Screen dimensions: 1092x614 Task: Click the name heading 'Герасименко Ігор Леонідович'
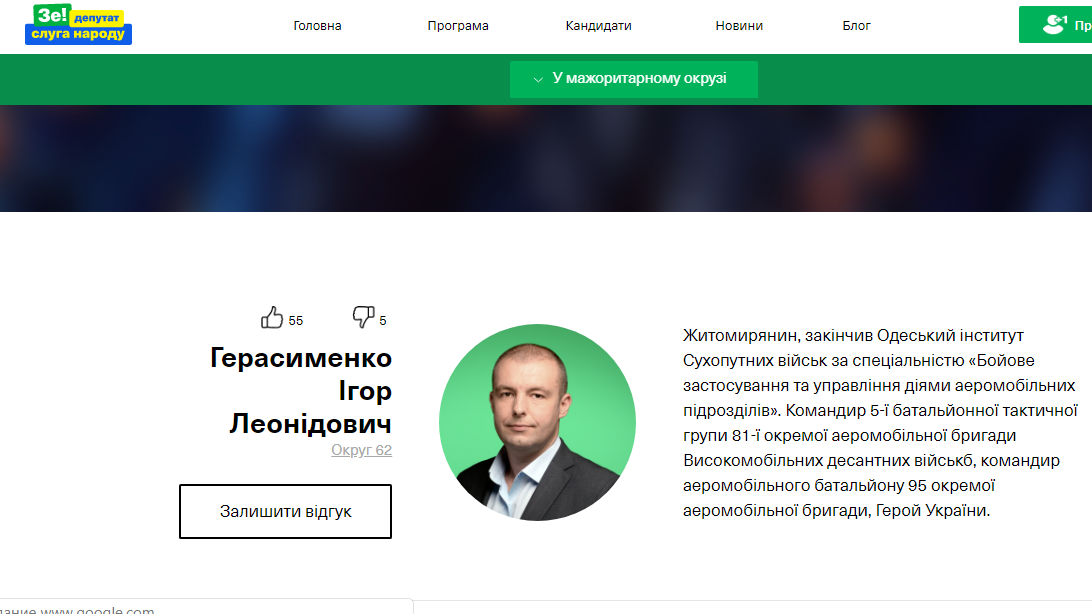301,391
